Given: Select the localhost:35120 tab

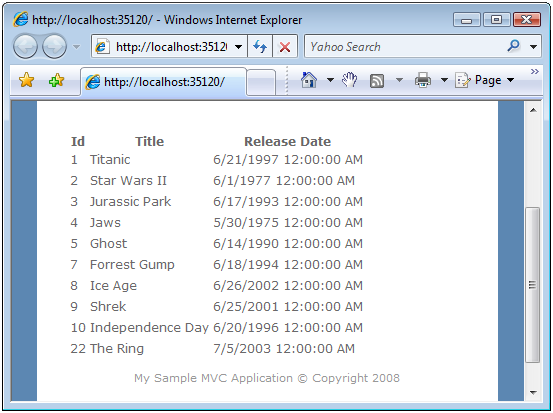Looking at the screenshot, I should tap(163, 82).
